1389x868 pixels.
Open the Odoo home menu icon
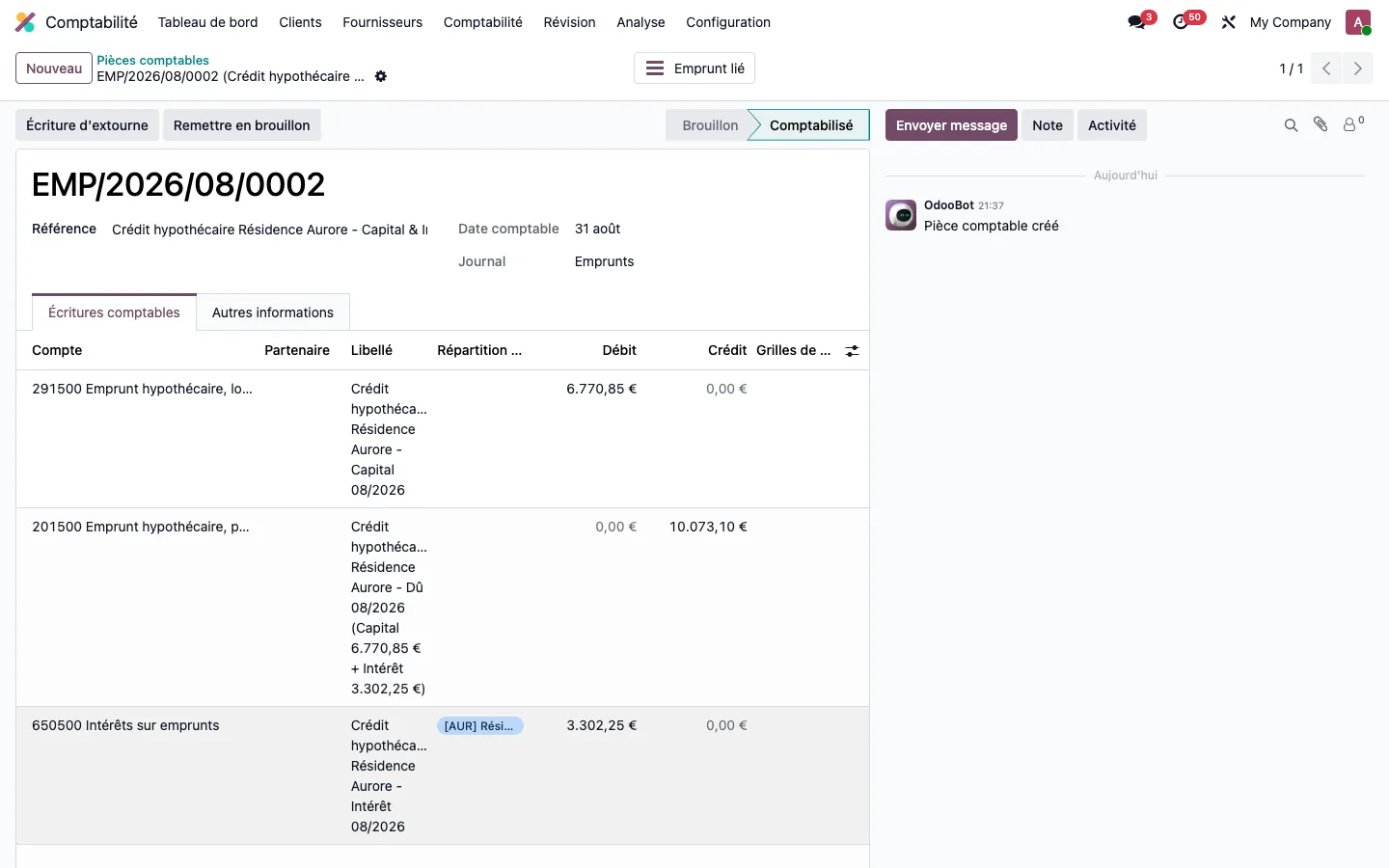pyautogui.click(x=25, y=22)
